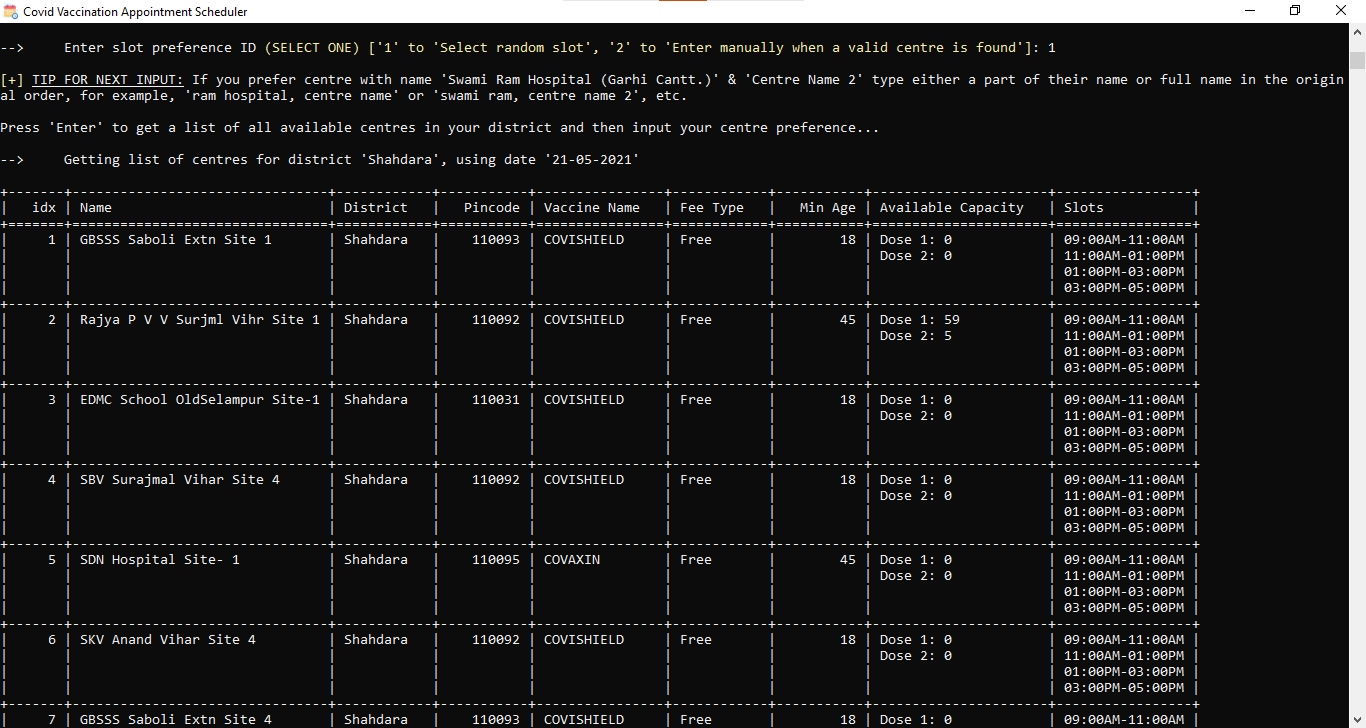Click 'Shahdara' district in SBV Surajmal Vihar row

coord(376,480)
